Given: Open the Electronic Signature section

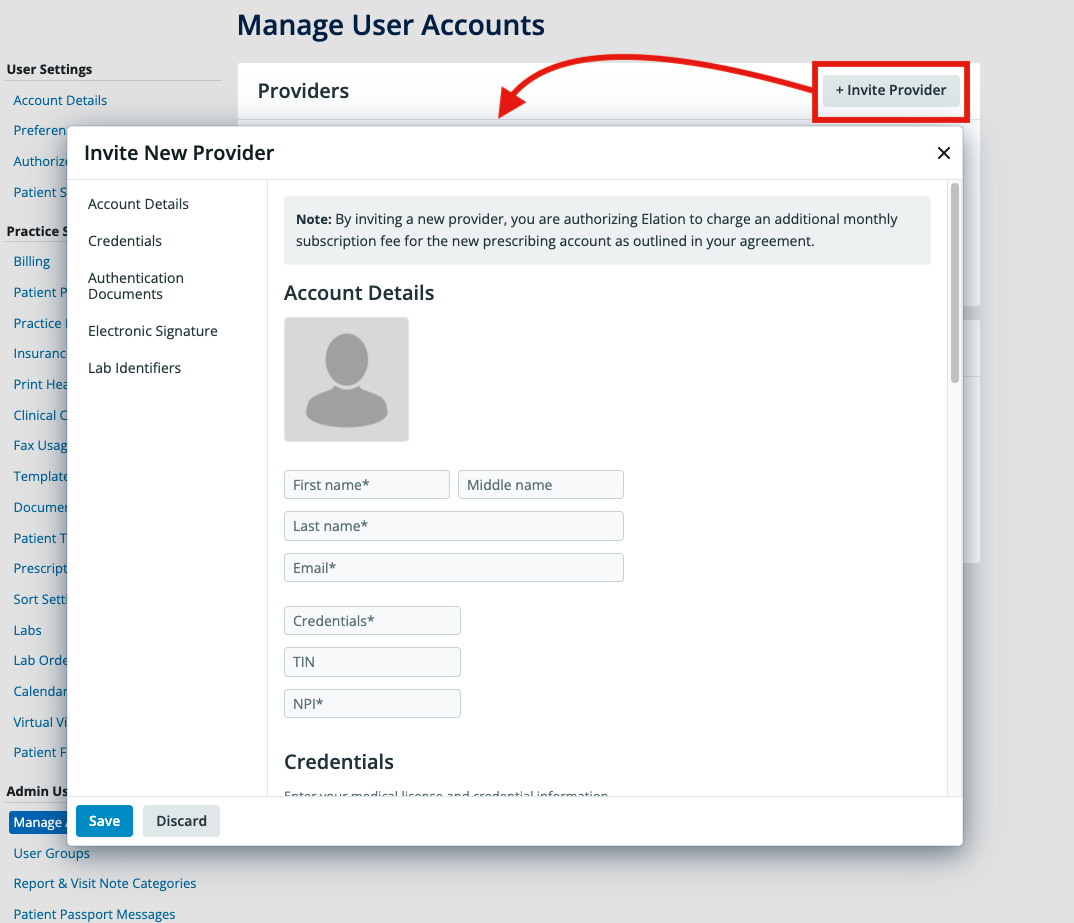Looking at the screenshot, I should (152, 330).
